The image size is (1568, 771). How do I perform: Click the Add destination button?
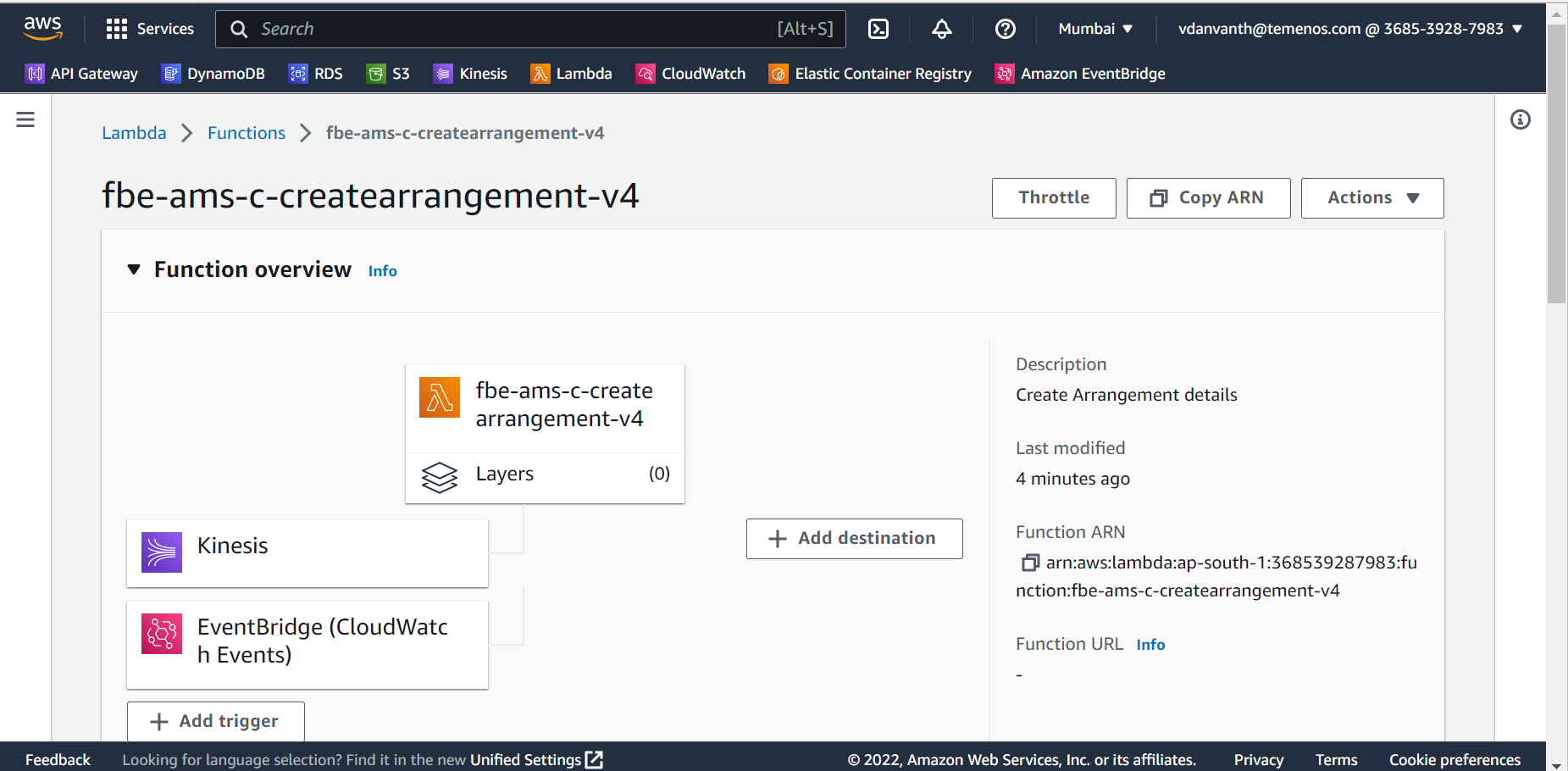(x=854, y=539)
